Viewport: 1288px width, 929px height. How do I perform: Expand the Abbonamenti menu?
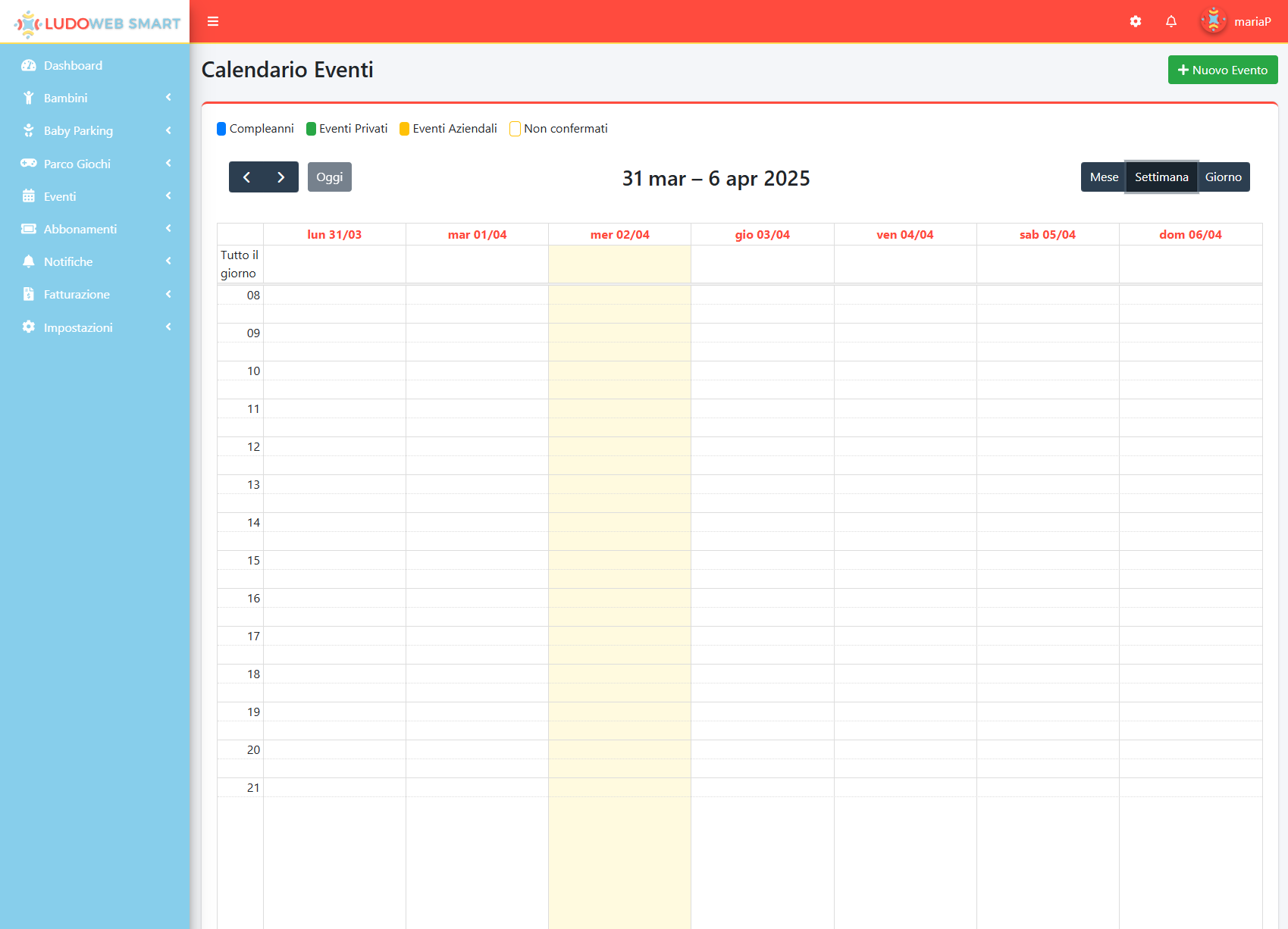80,228
